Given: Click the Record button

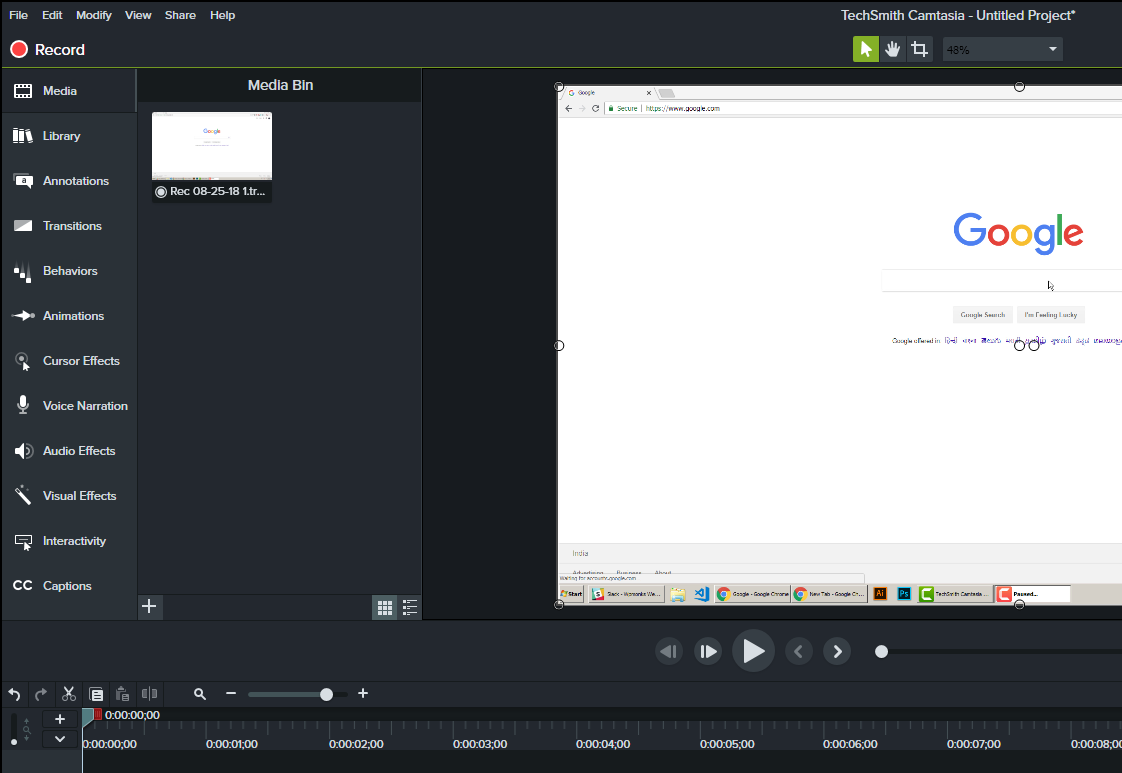Looking at the screenshot, I should [x=48, y=49].
